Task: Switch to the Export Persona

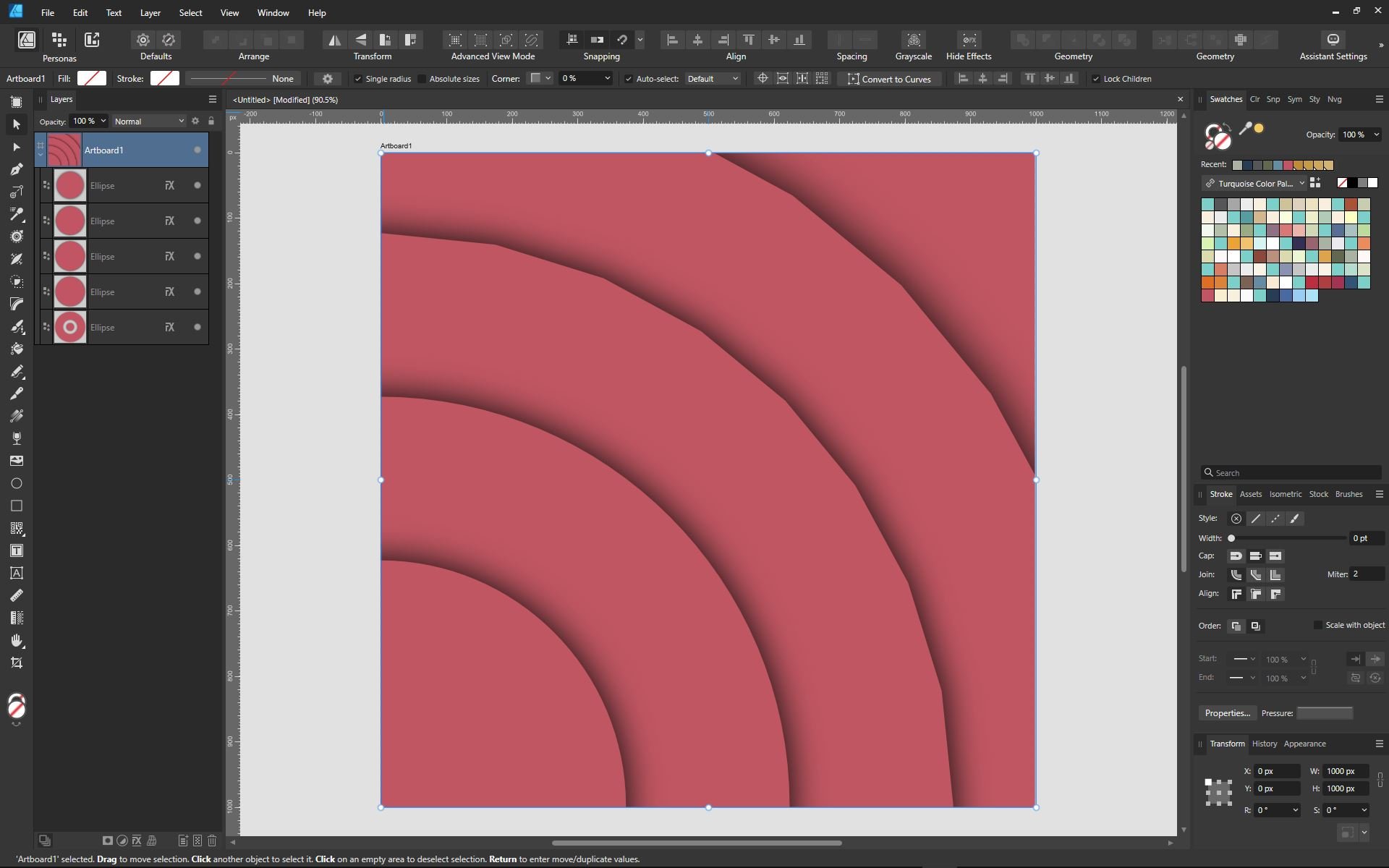Action: click(92, 40)
